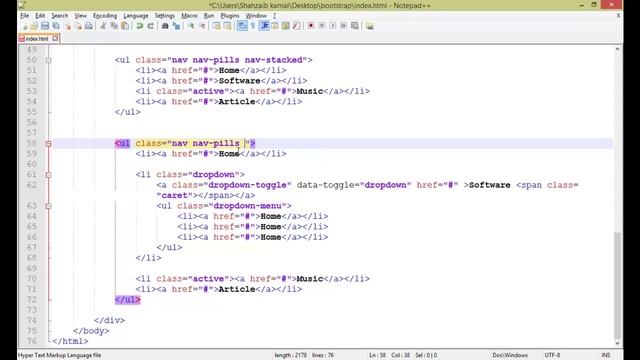Click the word 'Software' on line 62

489,185
